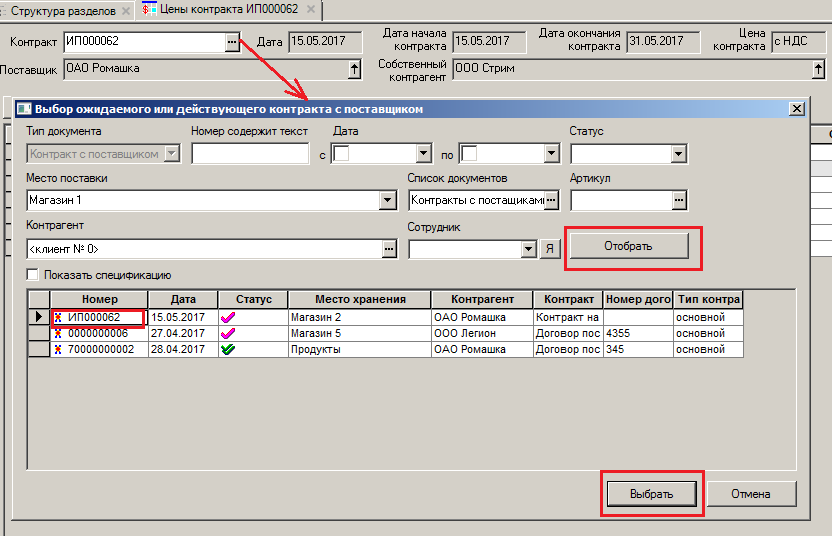The width and height of the screenshot is (832, 536).
Task: Toggle the start date 'с' checkbox
Action: (x=342, y=154)
